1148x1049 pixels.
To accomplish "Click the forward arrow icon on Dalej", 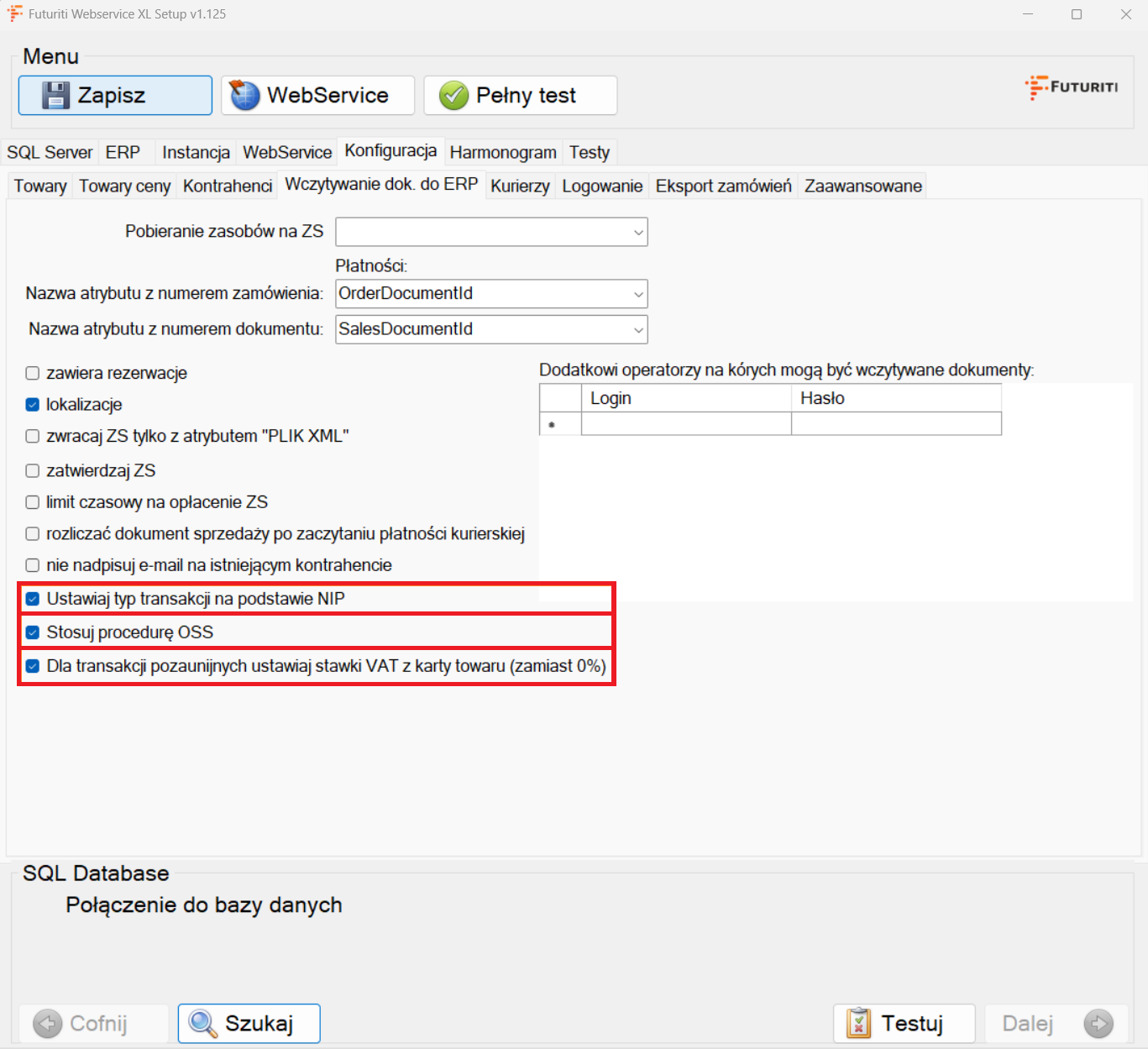I will point(1098,1024).
